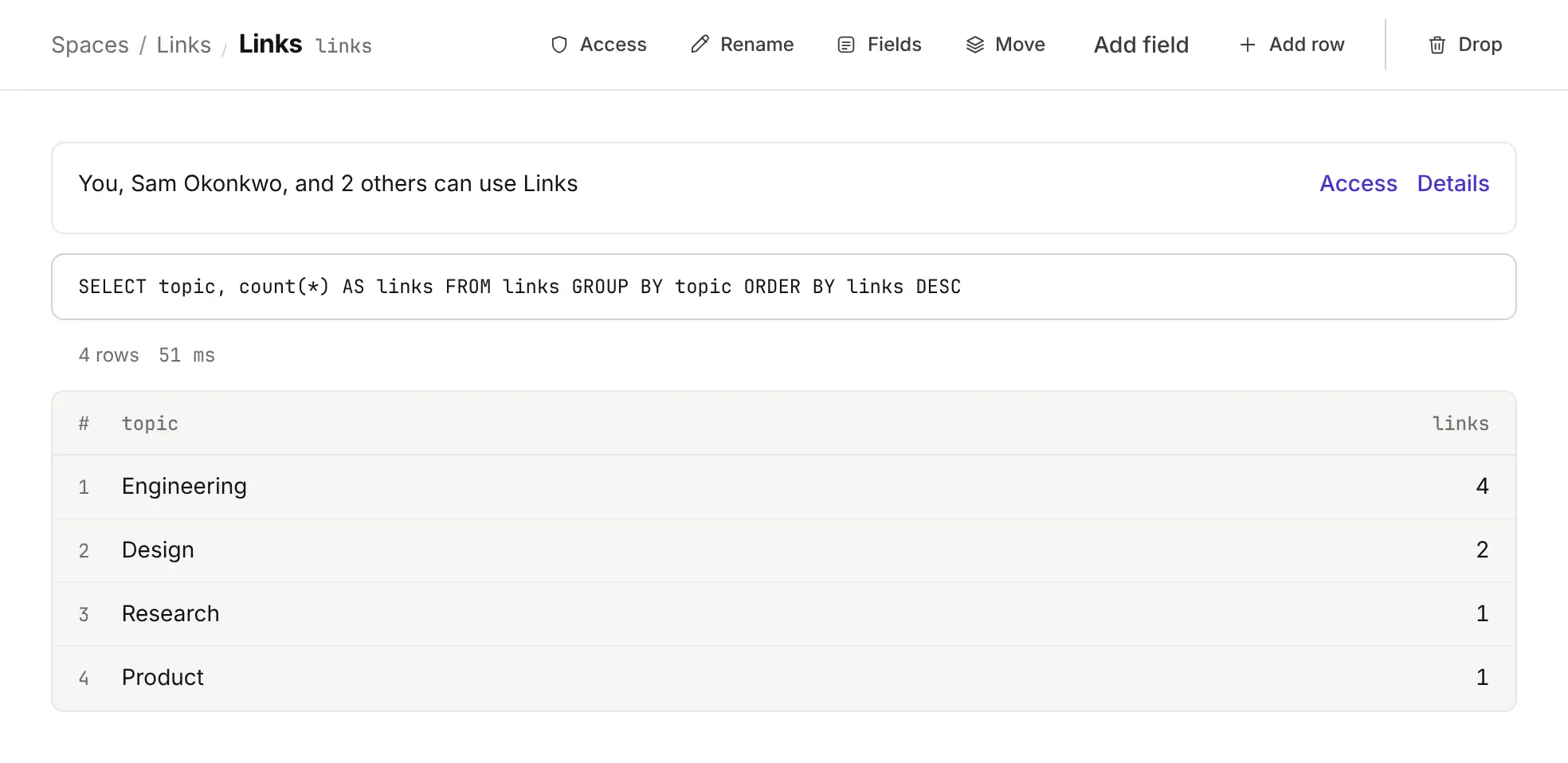Image resolution: width=1568 pixels, height=763 pixels.
Task: Click the links column header
Action: coord(1460,424)
